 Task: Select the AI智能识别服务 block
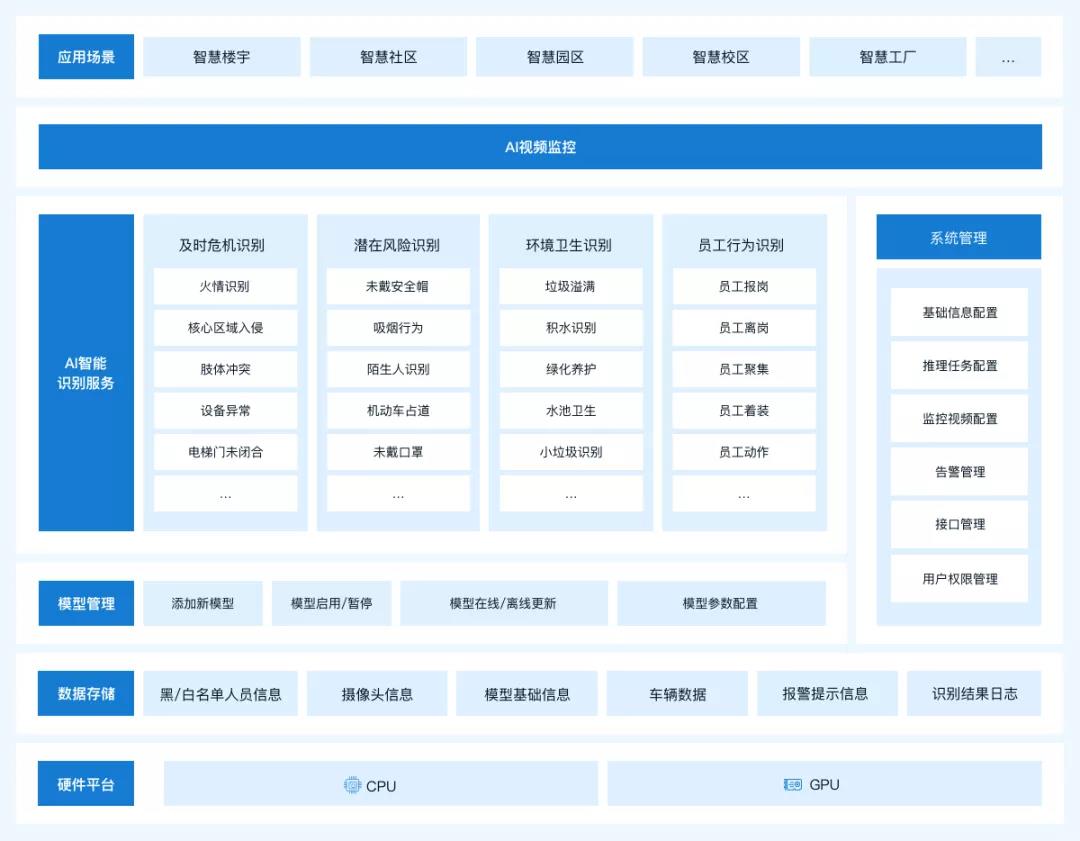pyautogui.click(x=86, y=373)
